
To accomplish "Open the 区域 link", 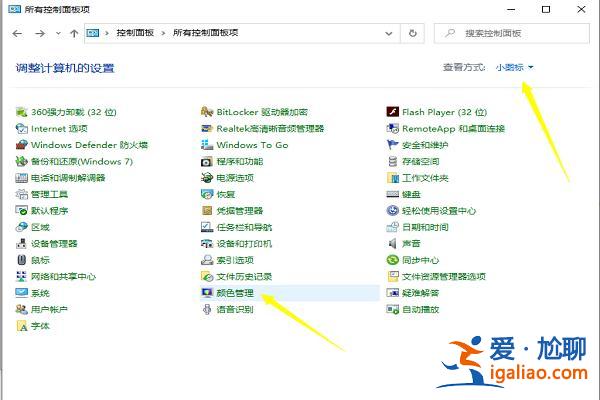I will pyautogui.click(x=40, y=227).
